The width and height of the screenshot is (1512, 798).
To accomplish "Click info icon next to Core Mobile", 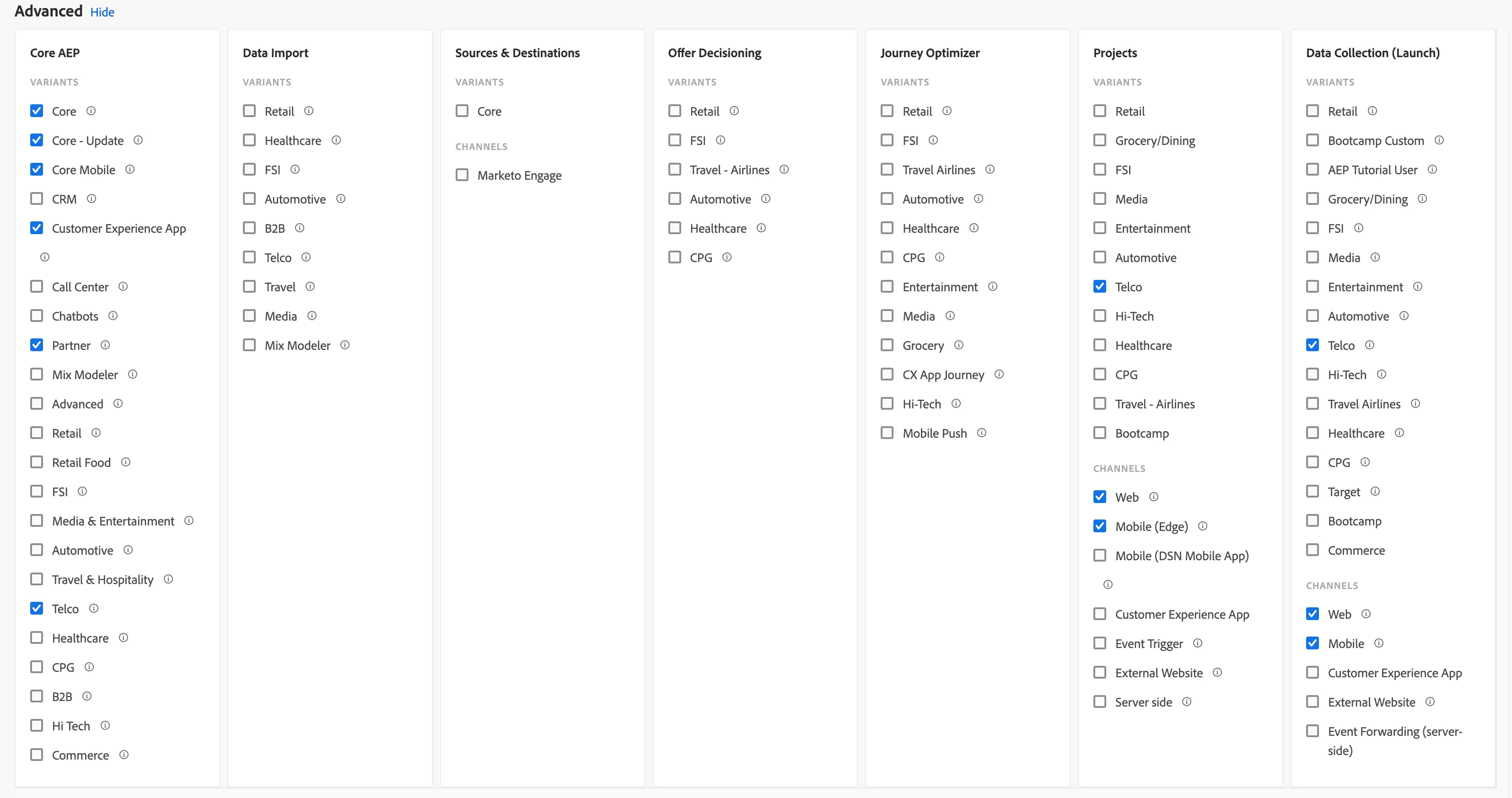I will point(130,170).
